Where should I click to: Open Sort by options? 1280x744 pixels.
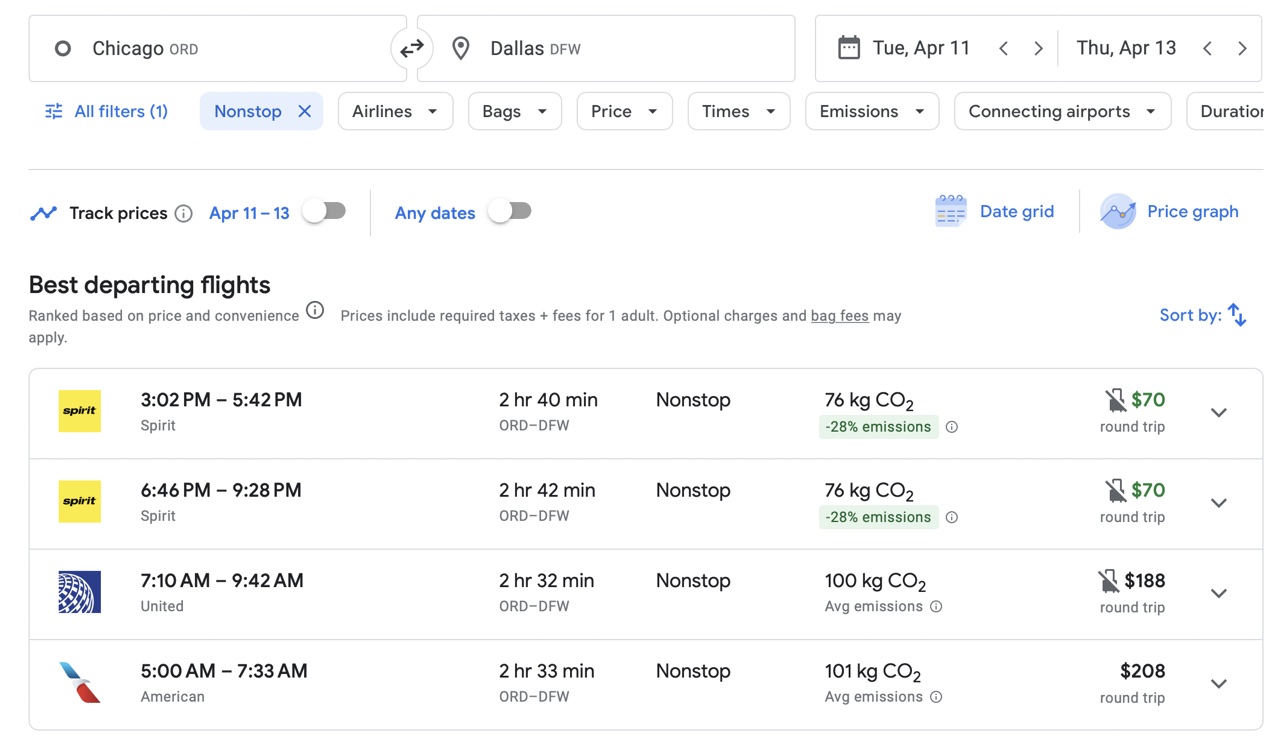(1203, 315)
